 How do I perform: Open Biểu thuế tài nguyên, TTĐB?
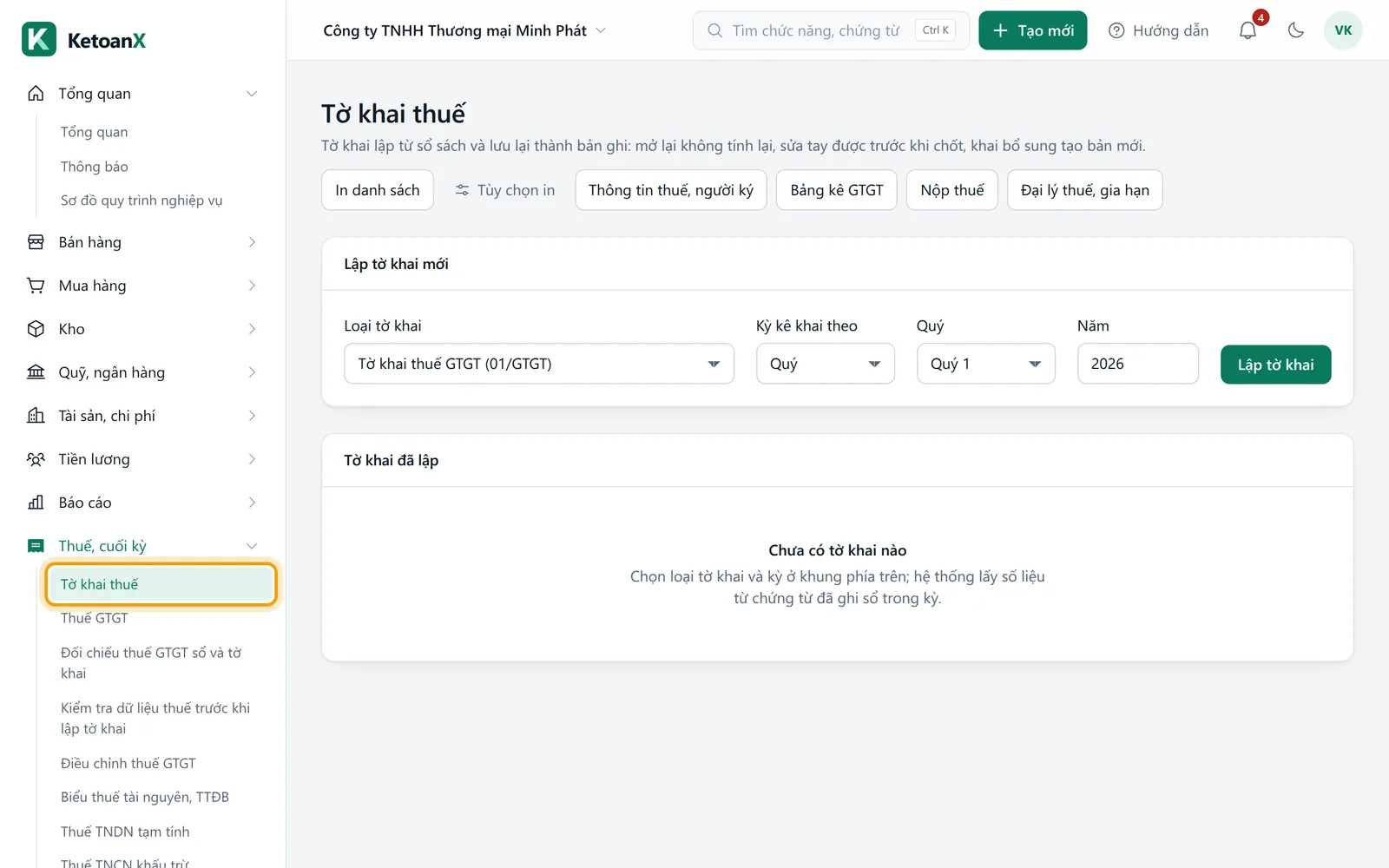(x=145, y=797)
